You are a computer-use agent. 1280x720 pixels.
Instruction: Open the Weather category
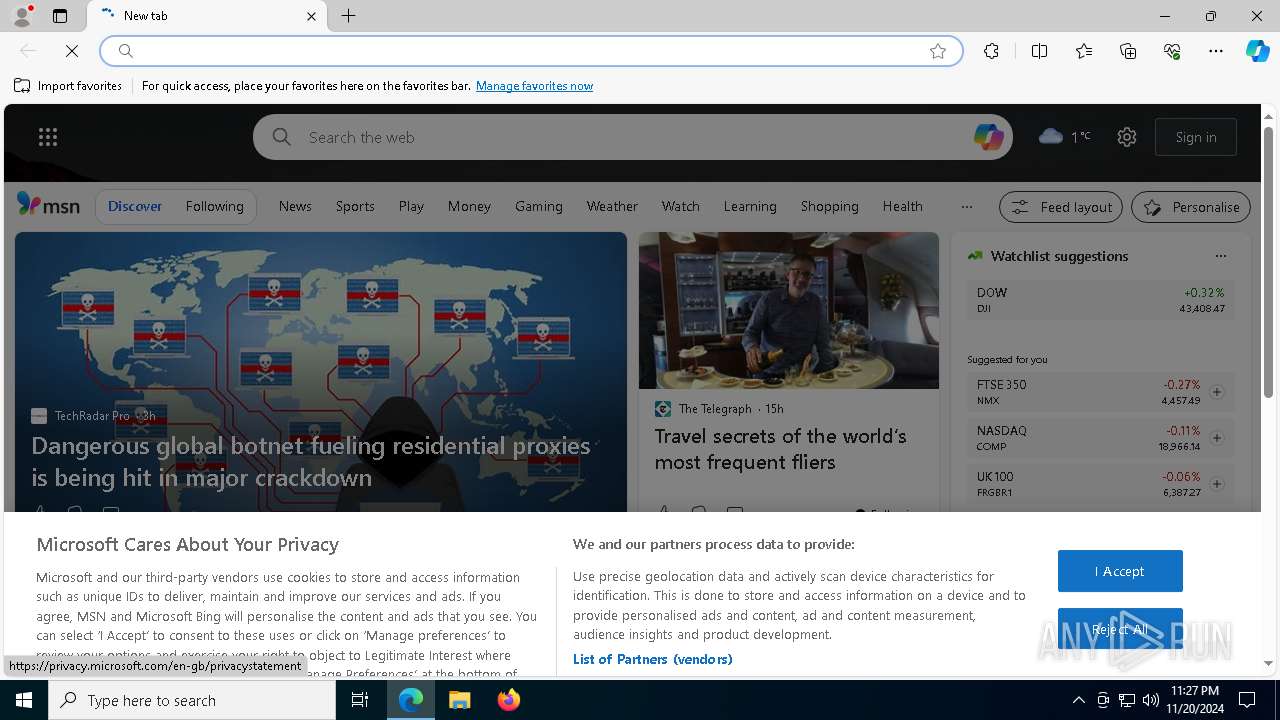(612, 206)
